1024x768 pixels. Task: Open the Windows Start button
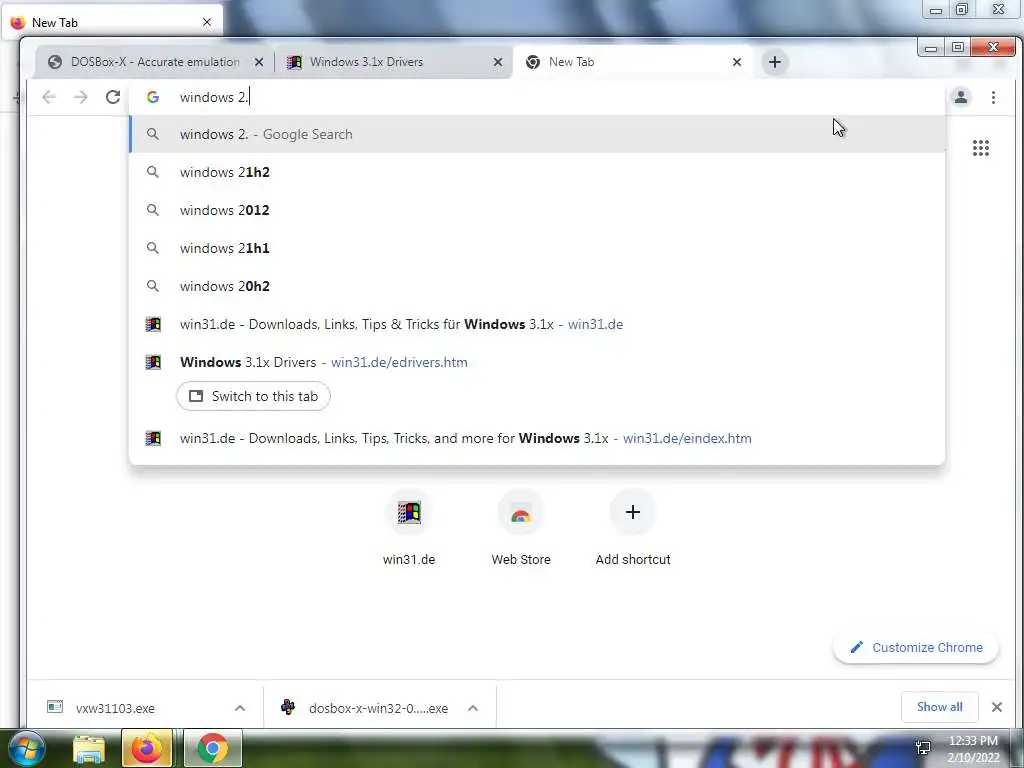(27, 748)
